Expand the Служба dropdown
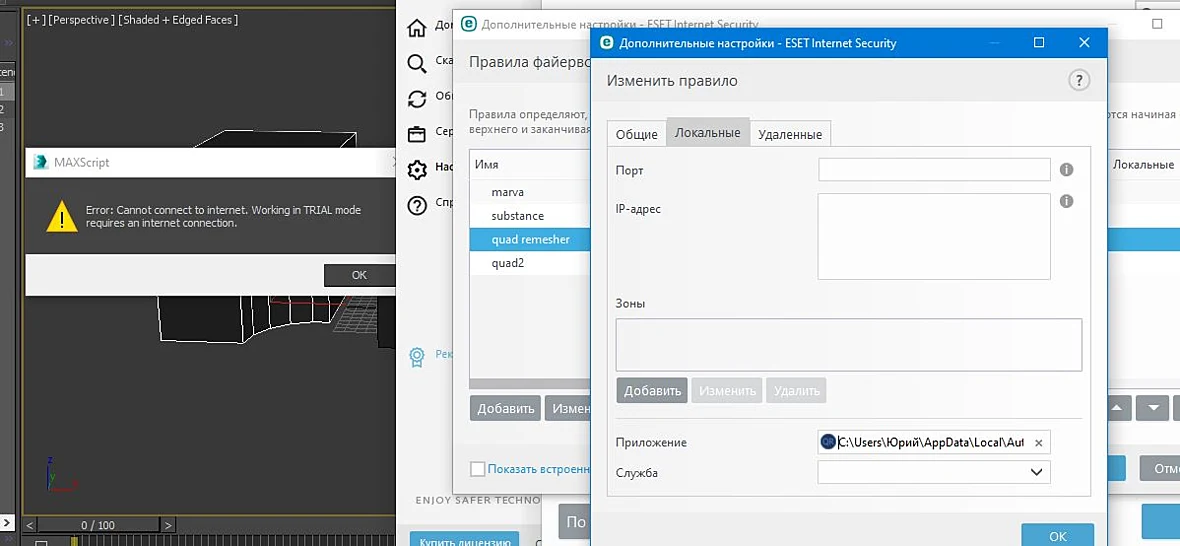Viewport: 1180px width, 546px height. coord(934,472)
